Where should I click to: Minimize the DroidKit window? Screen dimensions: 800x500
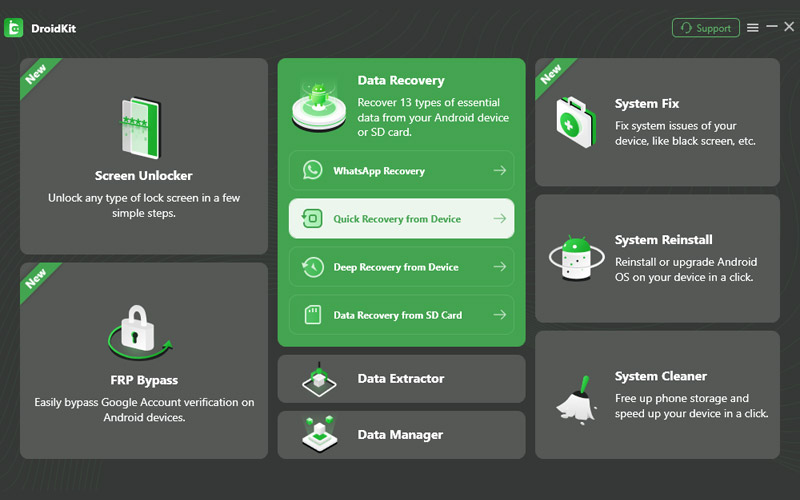click(x=772, y=27)
